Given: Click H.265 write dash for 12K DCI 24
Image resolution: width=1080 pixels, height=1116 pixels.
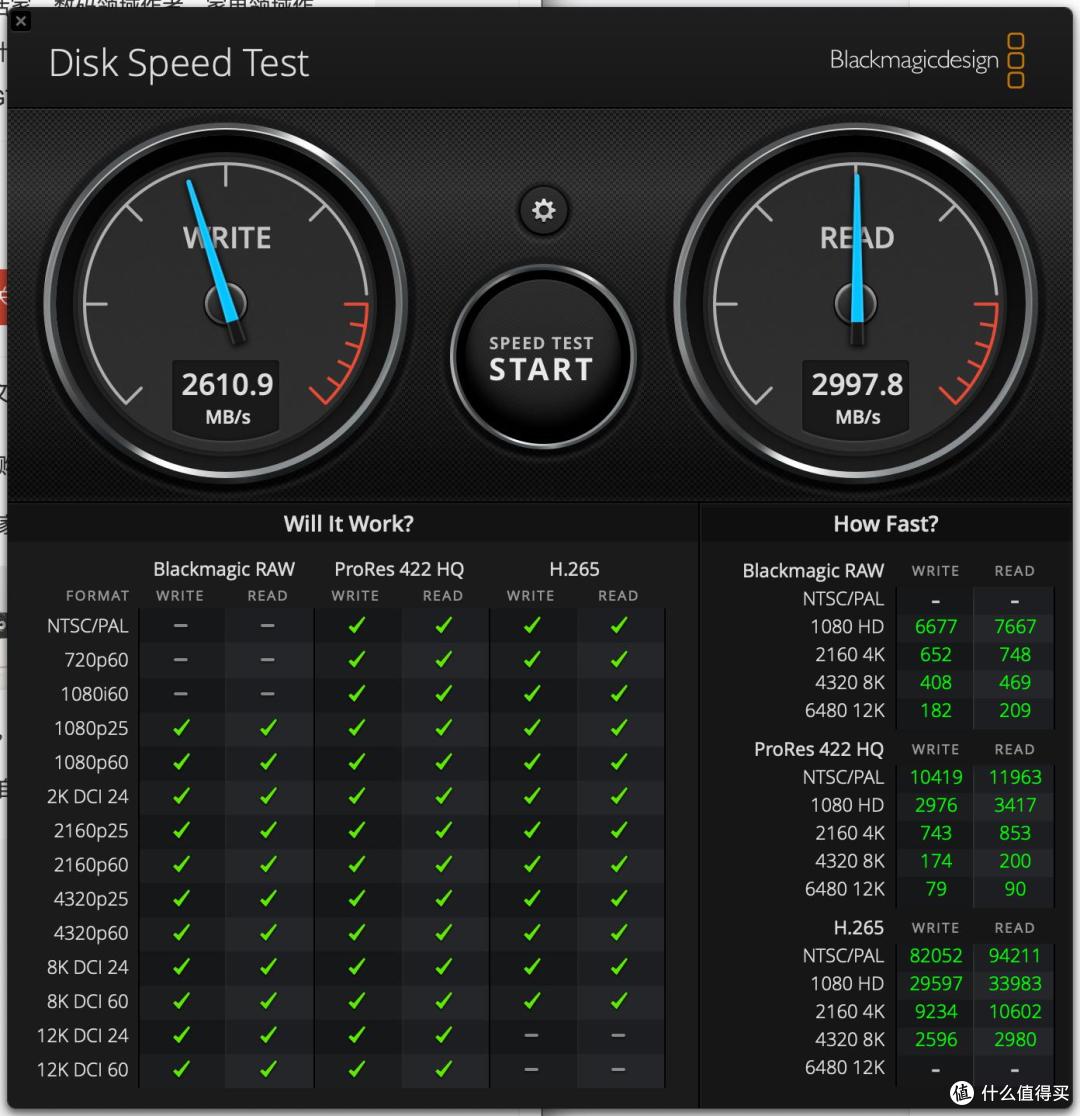Looking at the screenshot, I should (x=531, y=1036).
